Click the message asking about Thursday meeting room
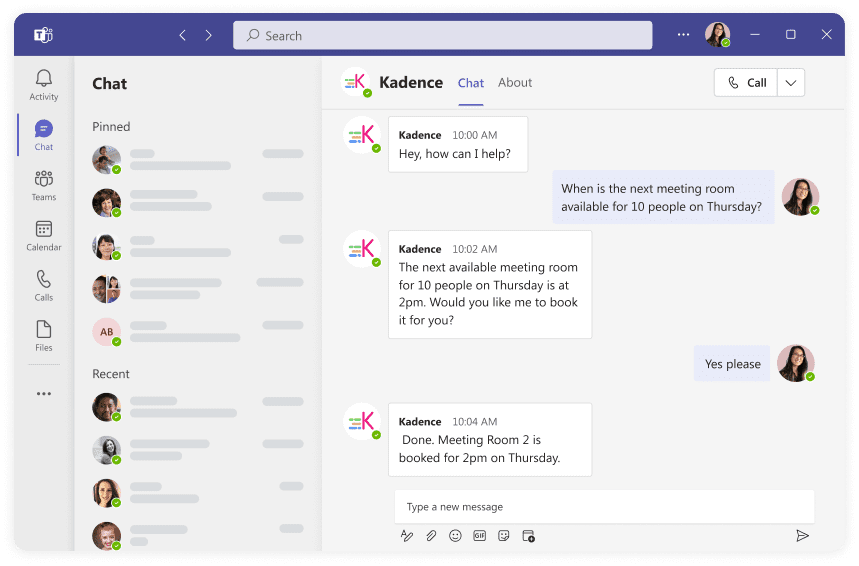Viewport: 859px width, 566px height. click(663, 197)
